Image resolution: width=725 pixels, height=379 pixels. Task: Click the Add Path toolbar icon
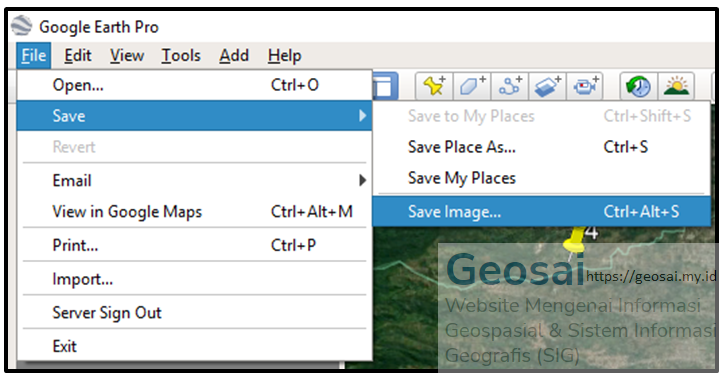coord(510,86)
